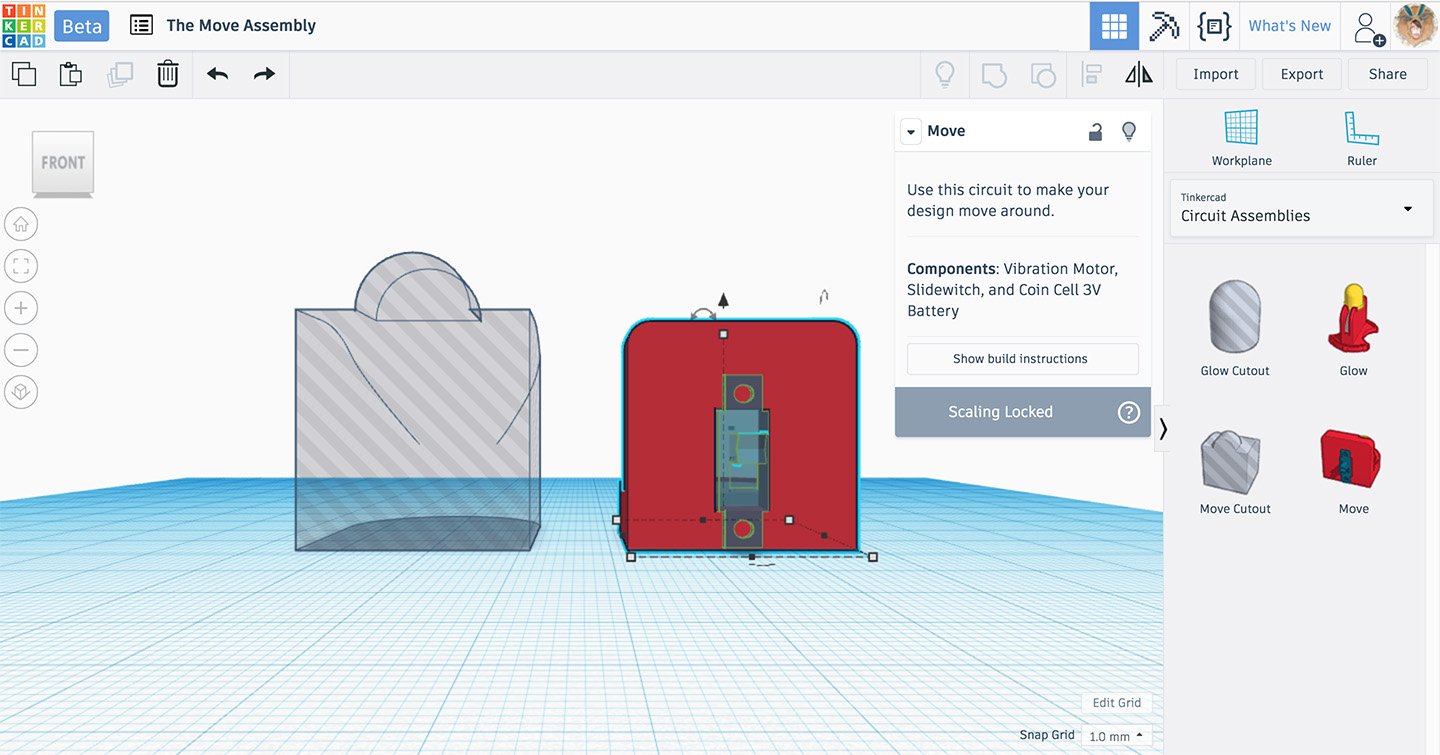Open the Blocks pickaxe view
Image resolution: width=1440 pixels, height=755 pixels.
[1164, 26]
